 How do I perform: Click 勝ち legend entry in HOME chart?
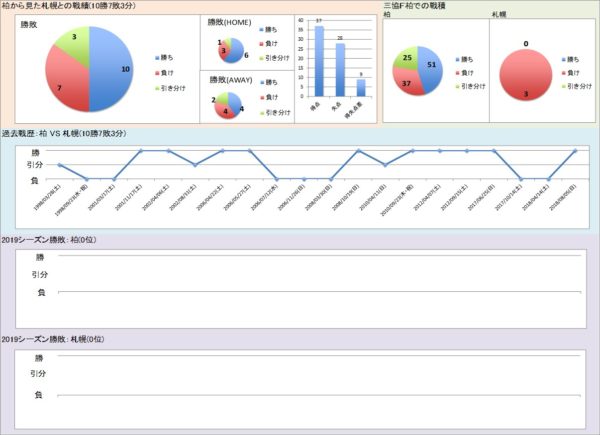click(x=268, y=29)
